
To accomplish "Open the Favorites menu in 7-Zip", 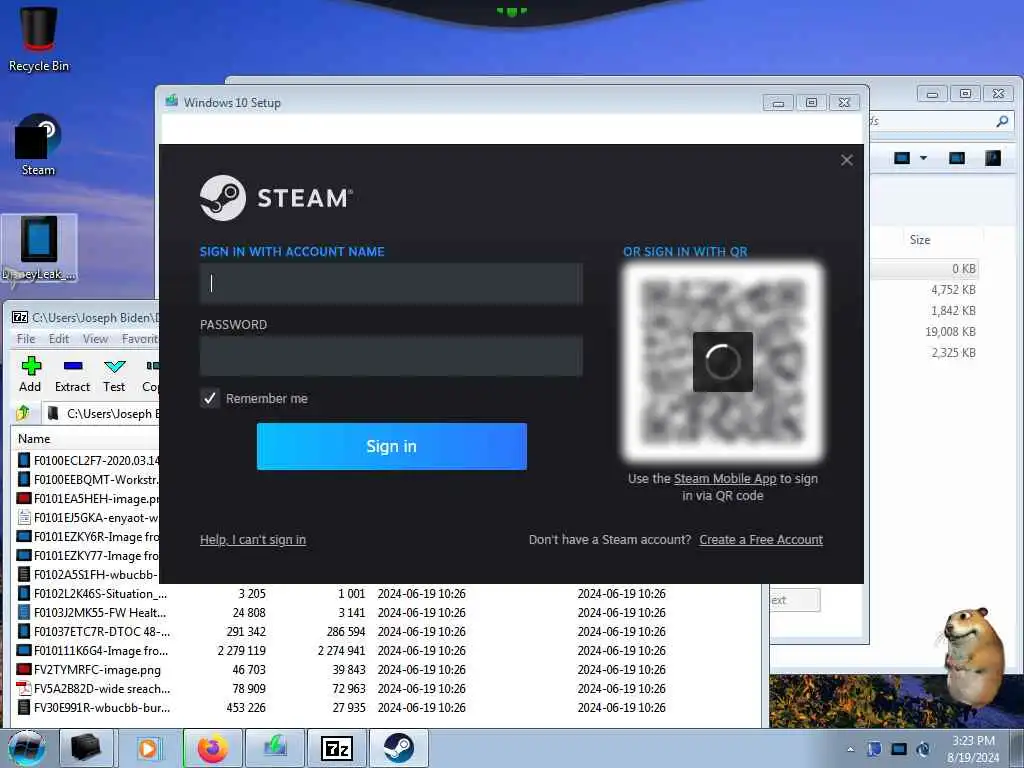I will tap(140, 338).
